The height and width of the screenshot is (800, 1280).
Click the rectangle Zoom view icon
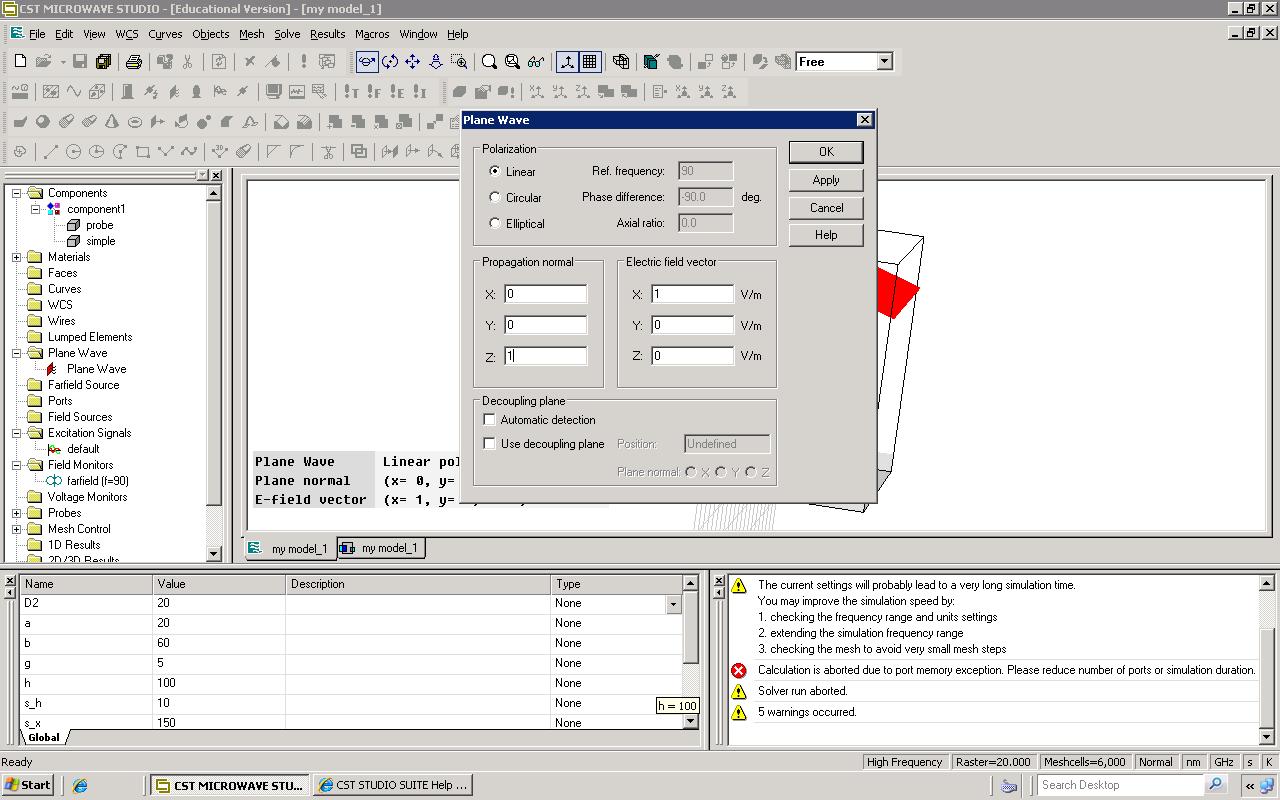coord(459,62)
